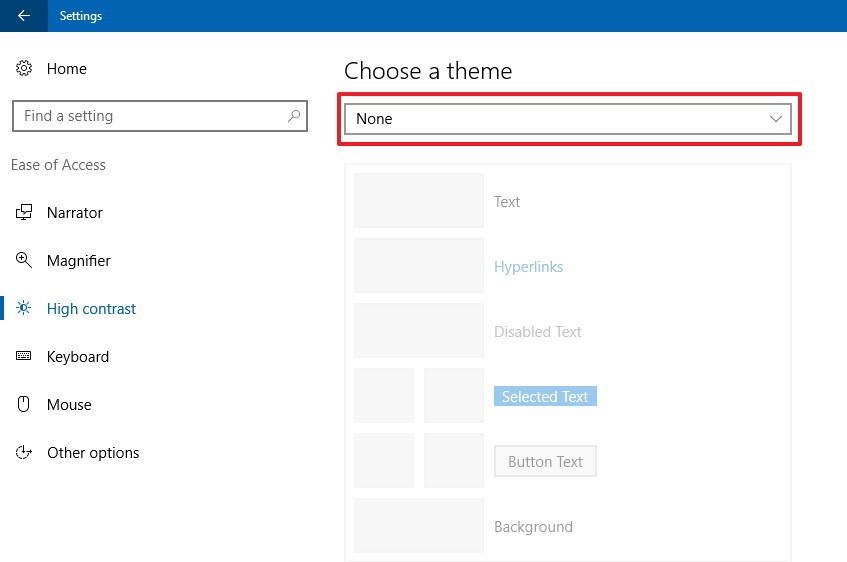This screenshot has height=562, width=847.
Task: Go to Other options page
Action: pyautogui.click(x=93, y=453)
